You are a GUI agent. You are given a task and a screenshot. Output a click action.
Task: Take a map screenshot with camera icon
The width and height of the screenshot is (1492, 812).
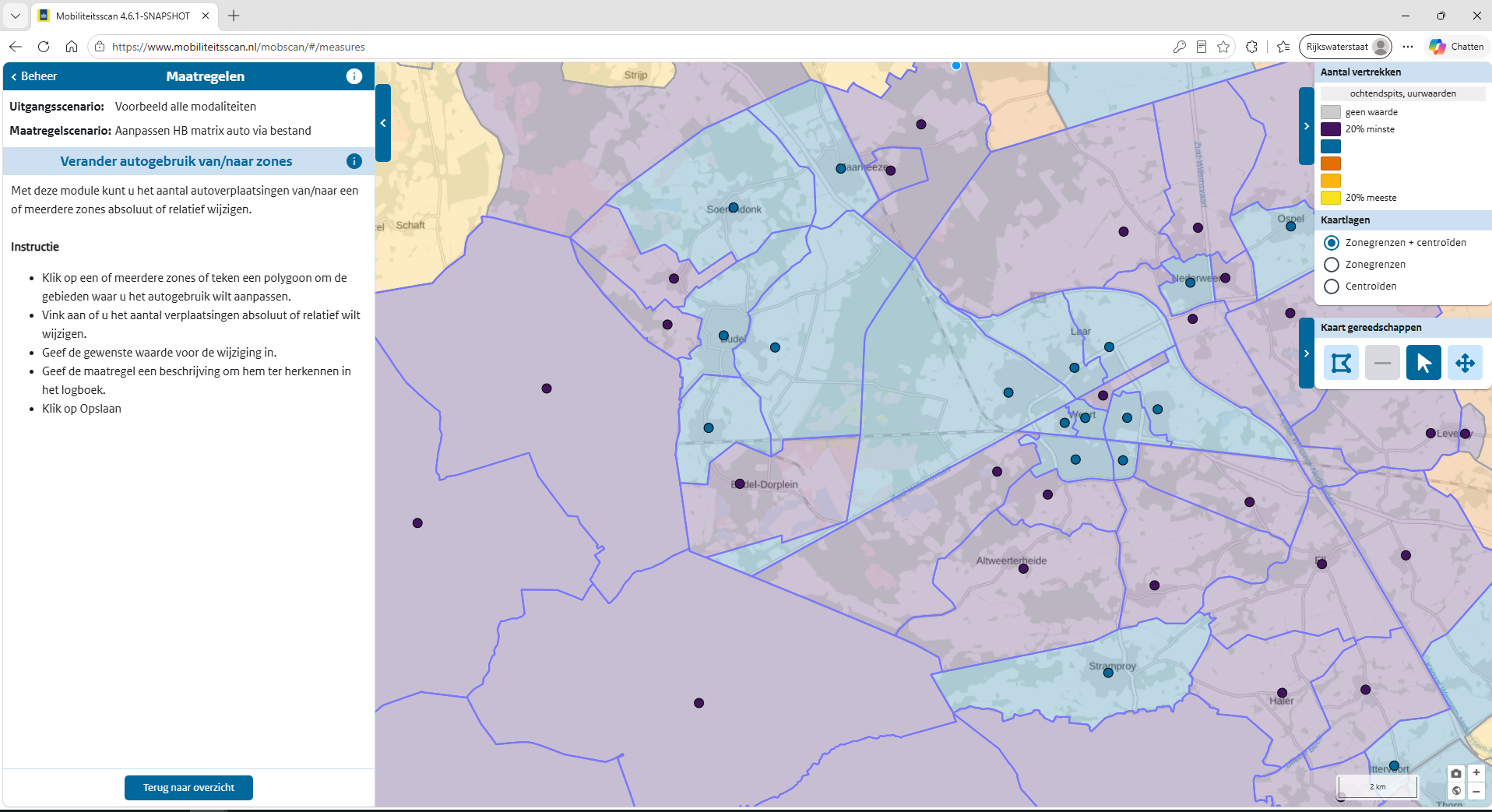1456,773
